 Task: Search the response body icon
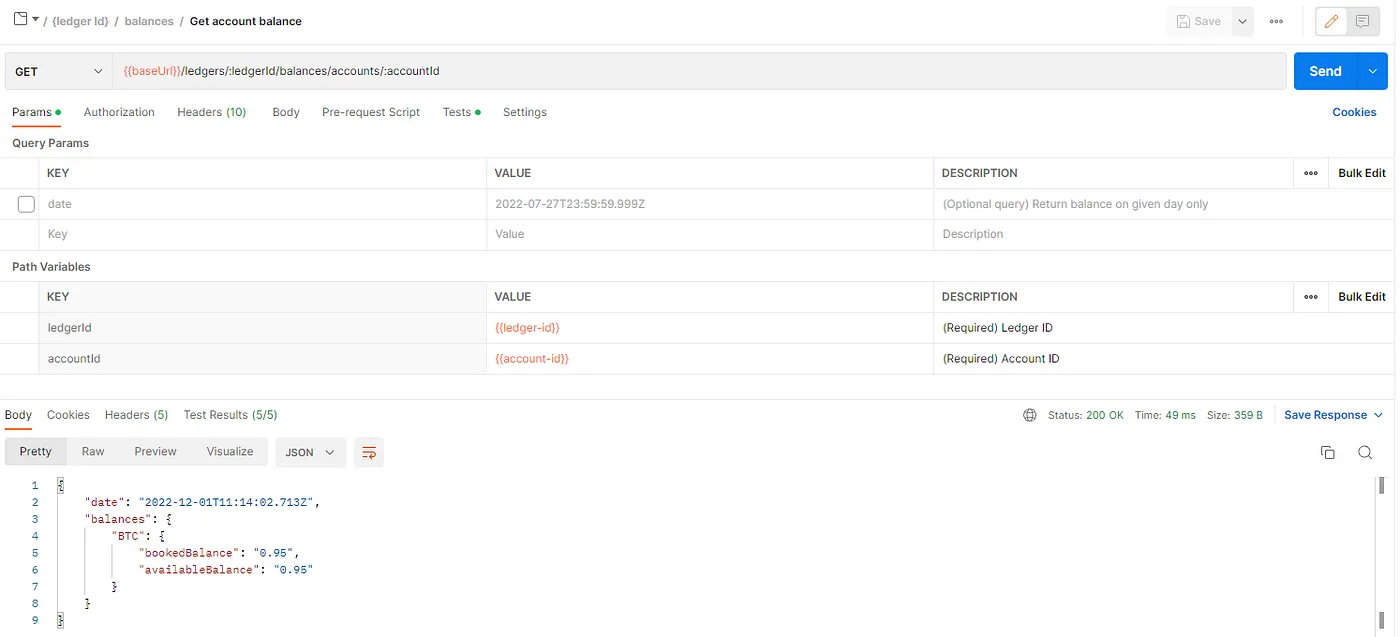click(x=1365, y=453)
